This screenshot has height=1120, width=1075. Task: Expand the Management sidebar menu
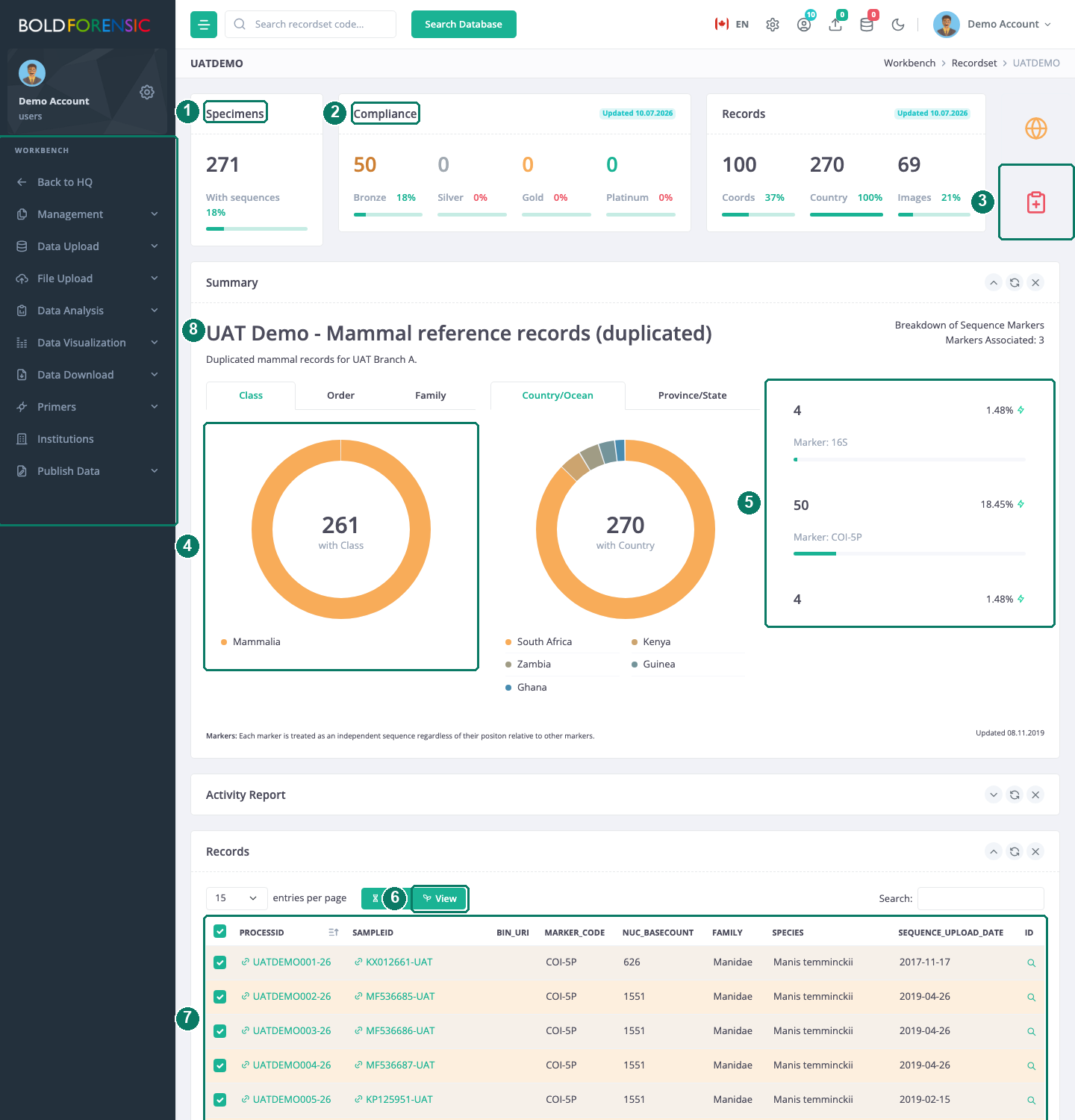[x=88, y=214]
